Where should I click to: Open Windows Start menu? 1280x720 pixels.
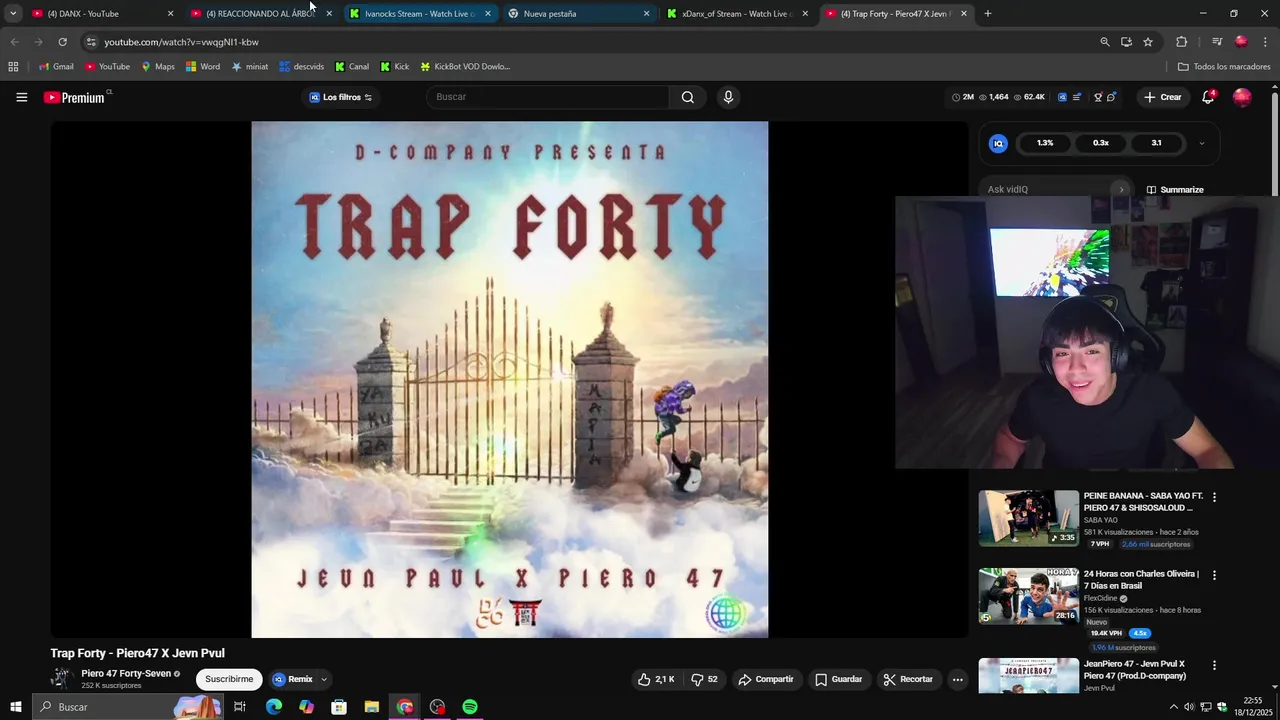click(x=15, y=707)
